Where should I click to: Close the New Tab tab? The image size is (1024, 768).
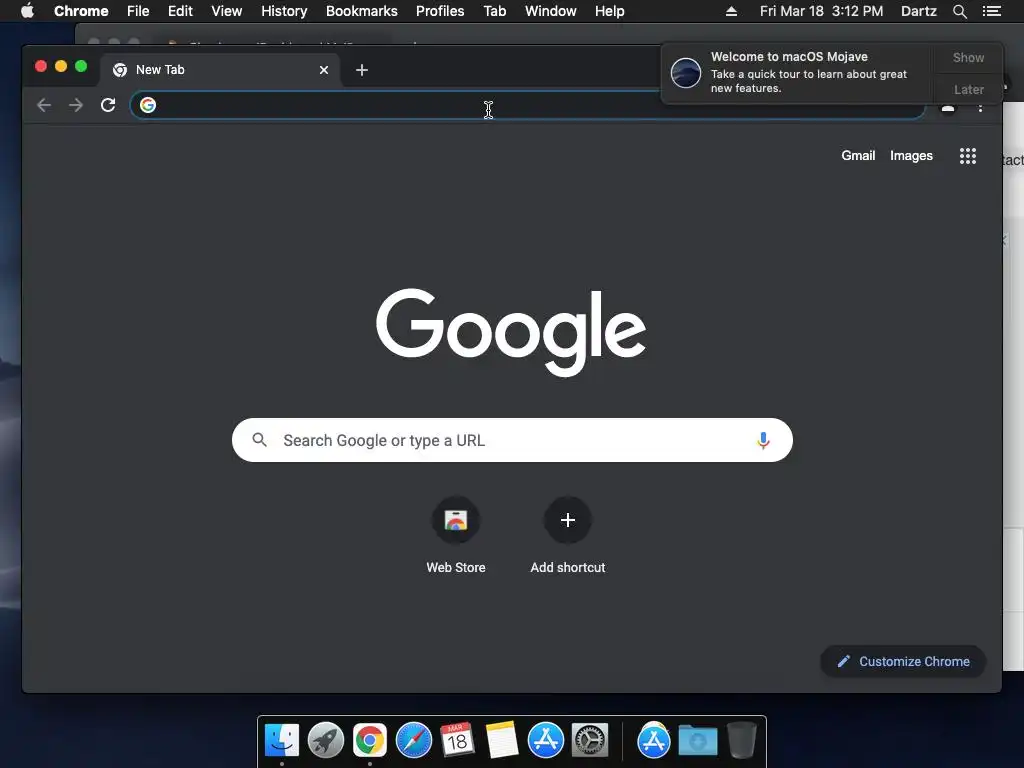click(324, 70)
